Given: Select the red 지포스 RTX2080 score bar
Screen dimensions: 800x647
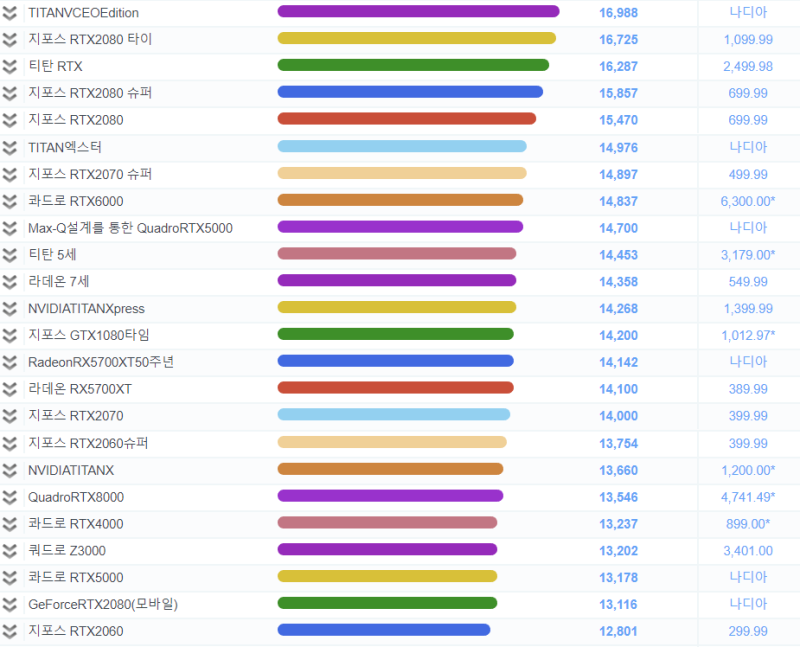Looking at the screenshot, I should [x=407, y=119].
